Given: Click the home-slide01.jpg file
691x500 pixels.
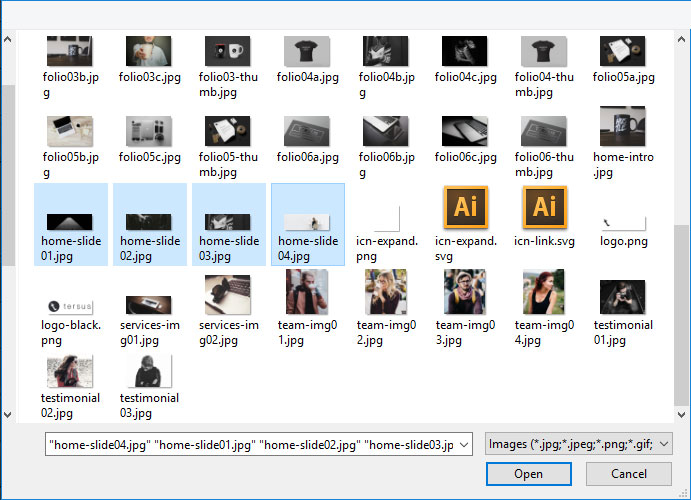Looking at the screenshot, I should [71, 225].
